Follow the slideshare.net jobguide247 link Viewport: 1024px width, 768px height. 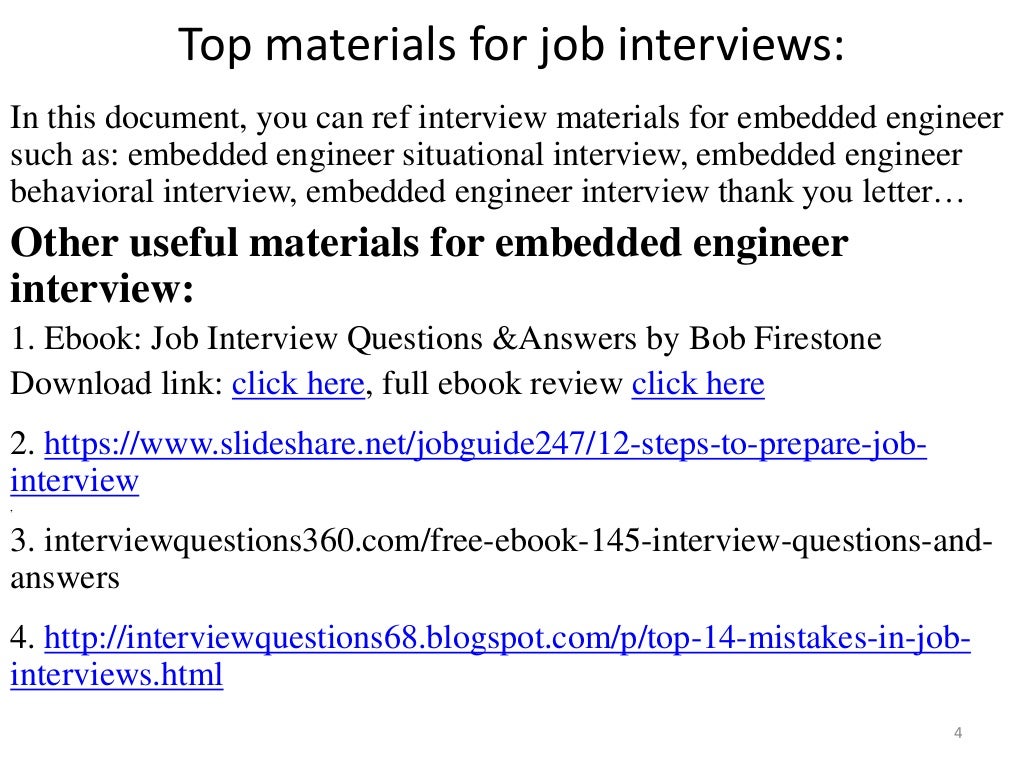(x=485, y=444)
